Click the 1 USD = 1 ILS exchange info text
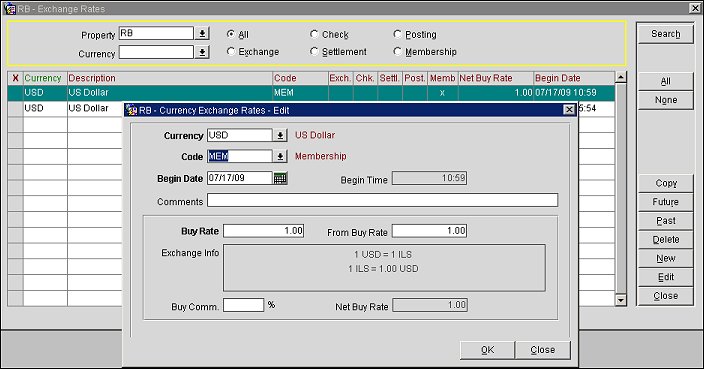The height and width of the screenshot is (369, 704). [x=383, y=255]
